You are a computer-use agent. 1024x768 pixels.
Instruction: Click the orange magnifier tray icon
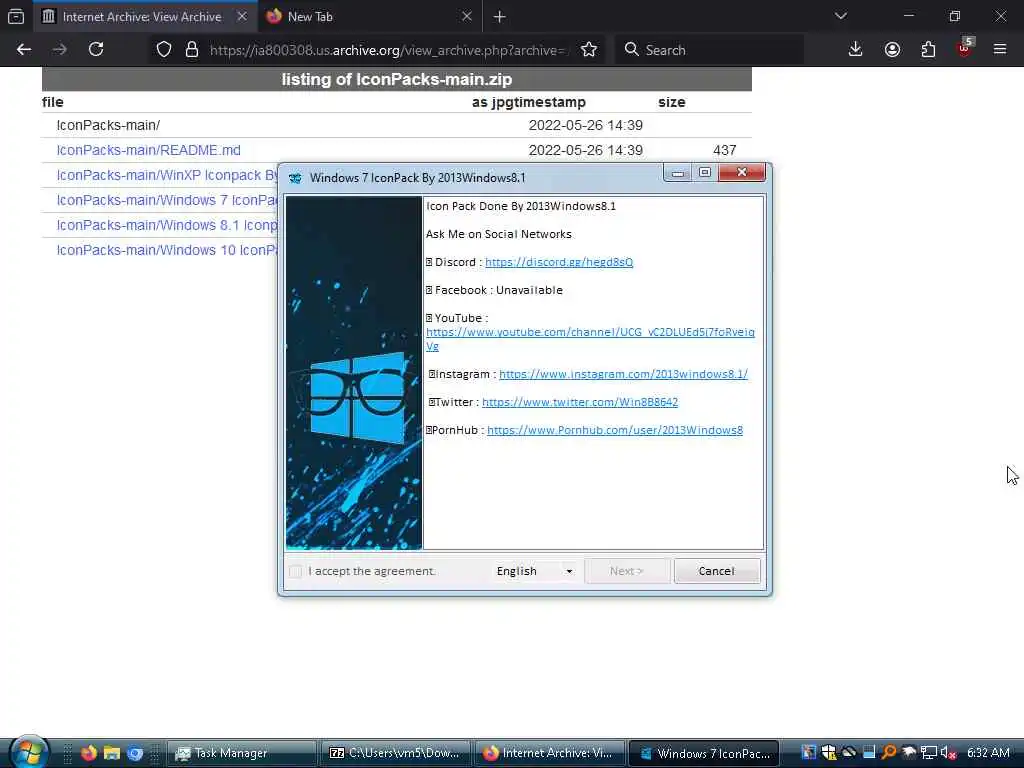point(889,753)
